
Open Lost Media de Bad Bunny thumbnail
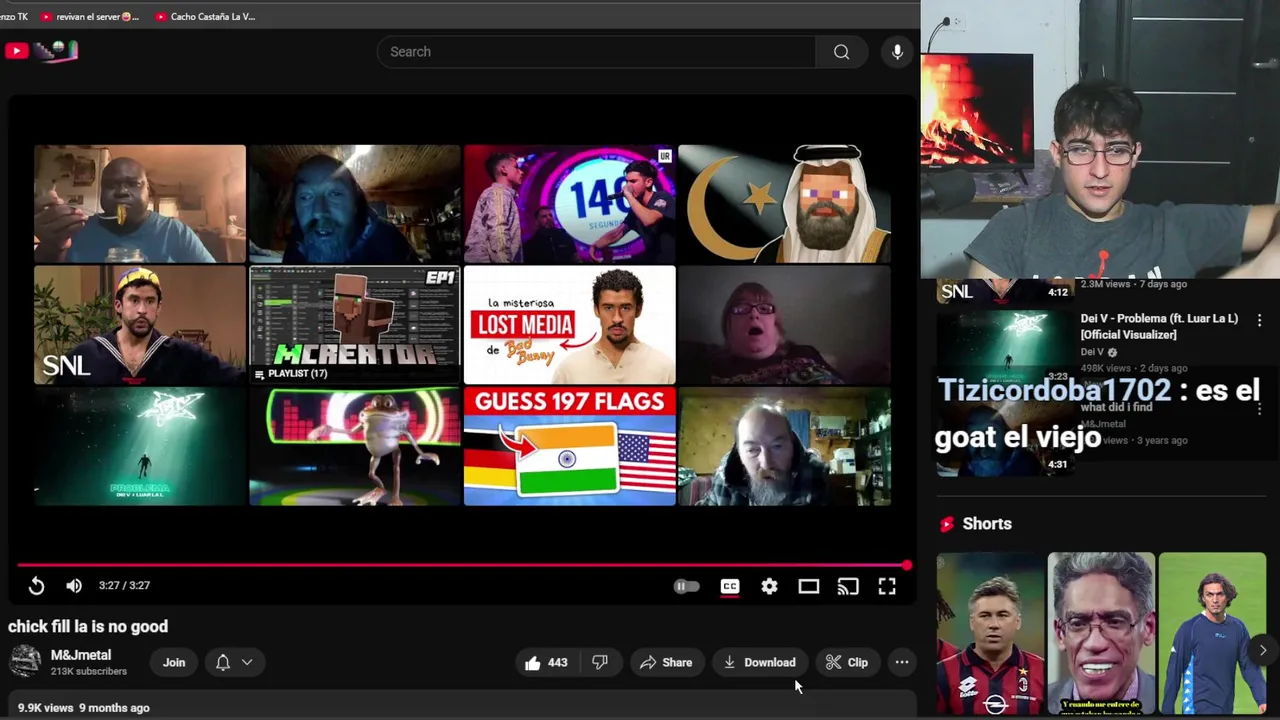pyautogui.click(x=570, y=325)
